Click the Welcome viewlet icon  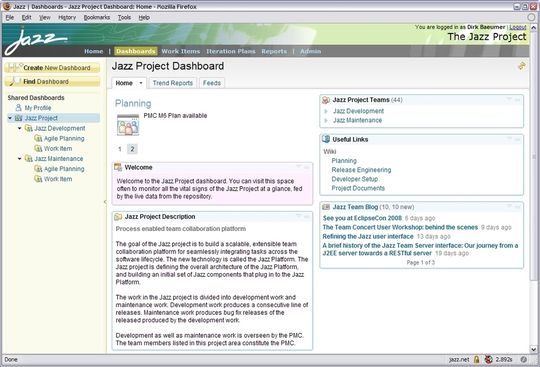[x=118, y=167]
